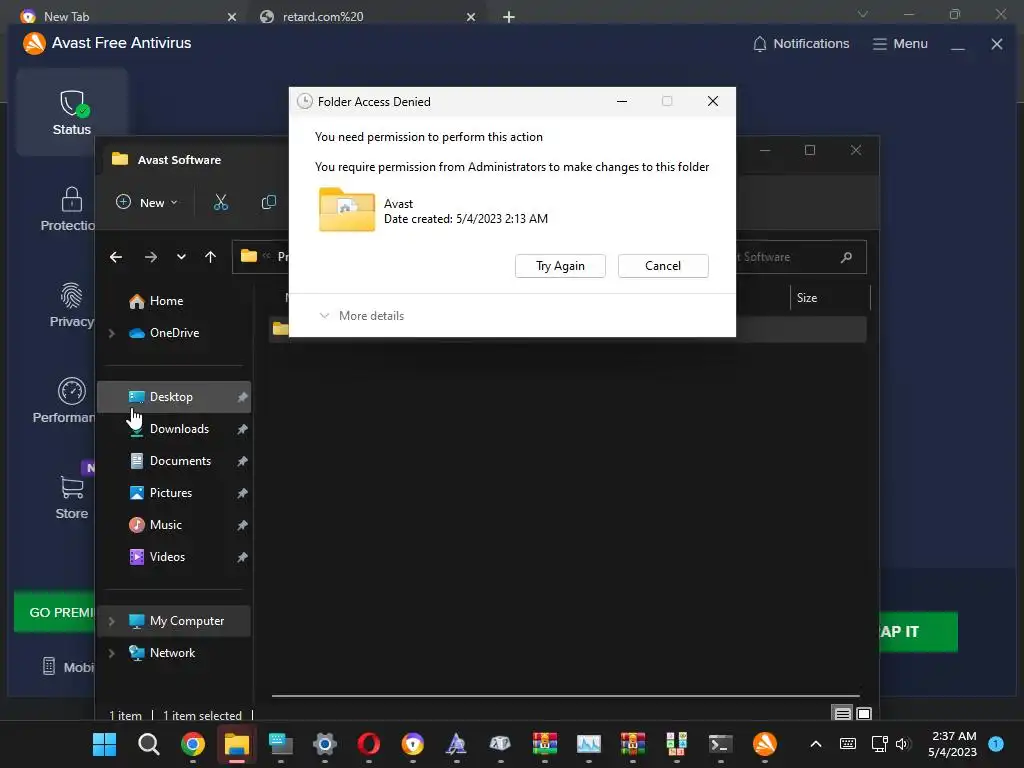The image size is (1024, 768).
Task: Open the Privacy fingerprint icon in Avast
Action: [72, 295]
